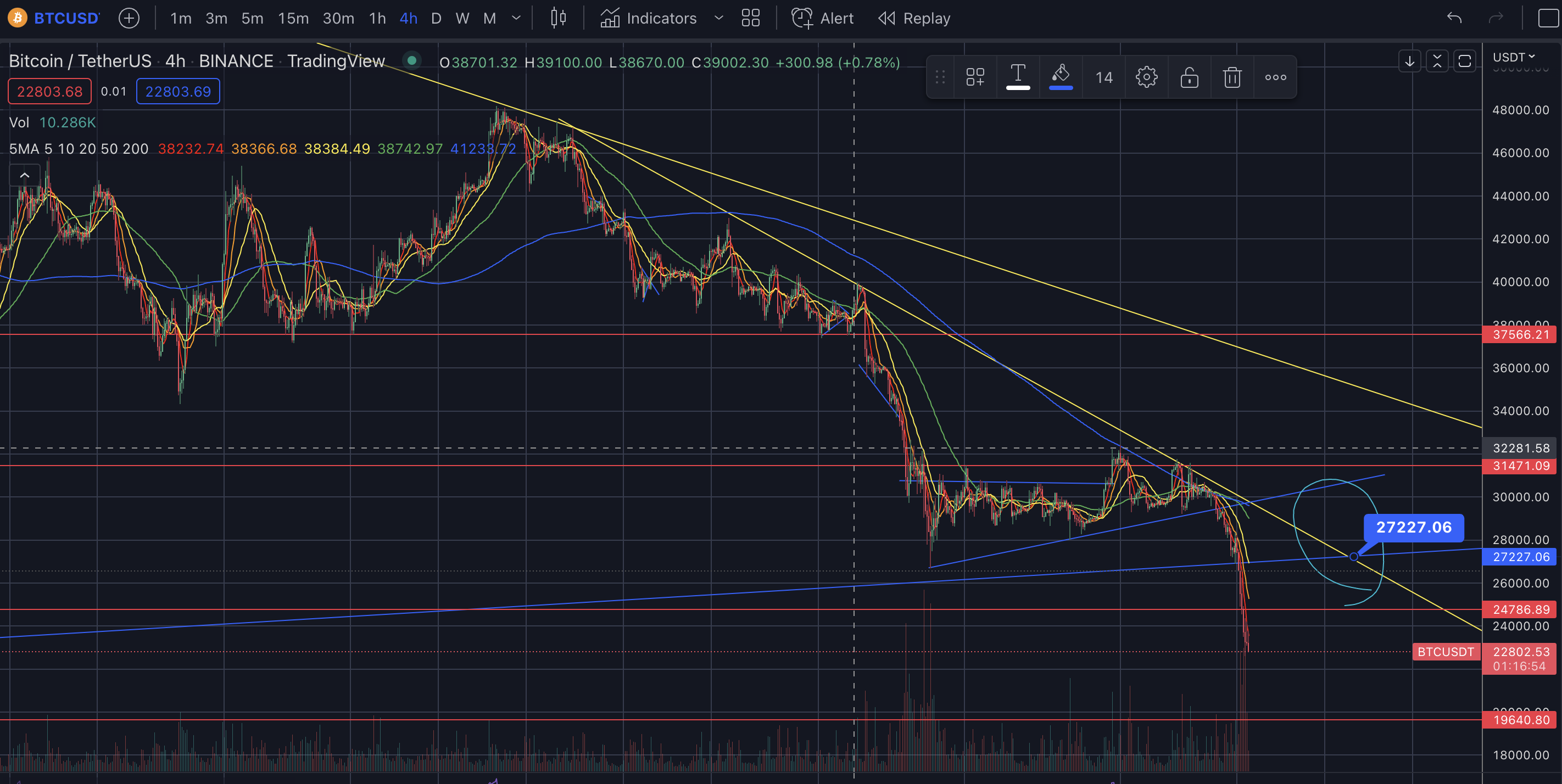Select the text color T icon

1018,76
